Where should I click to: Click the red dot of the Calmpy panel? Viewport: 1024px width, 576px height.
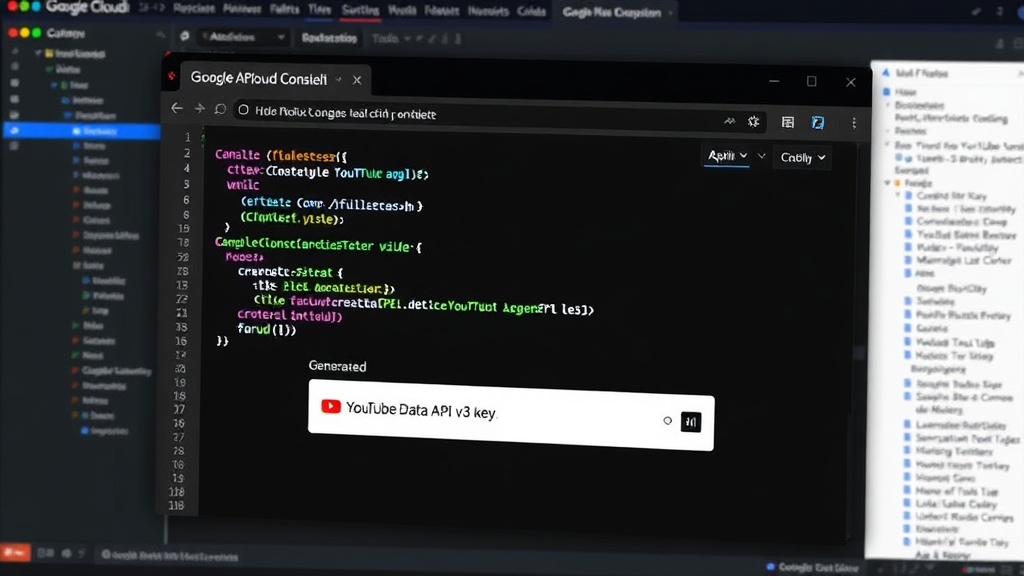click(x=12, y=33)
